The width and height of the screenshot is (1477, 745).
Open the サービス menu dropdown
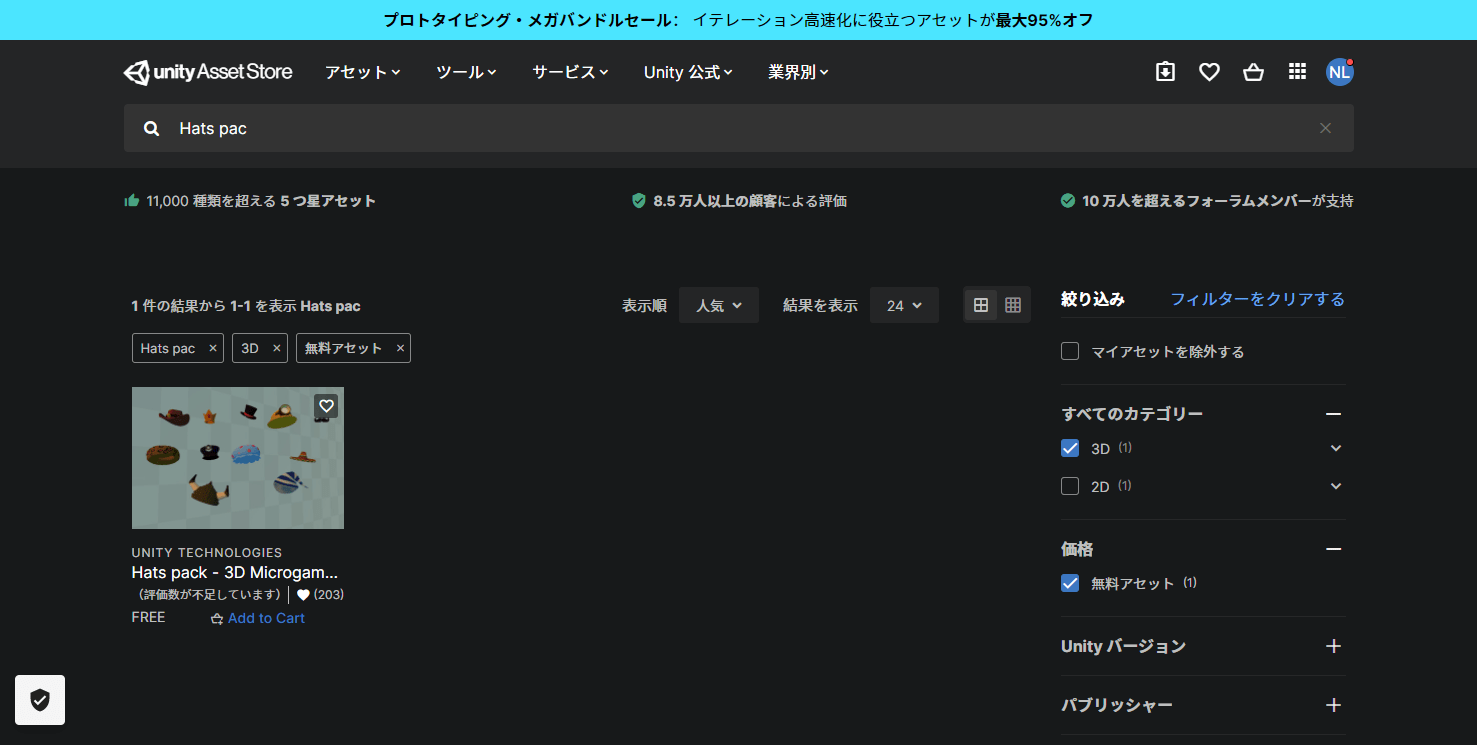click(x=570, y=72)
